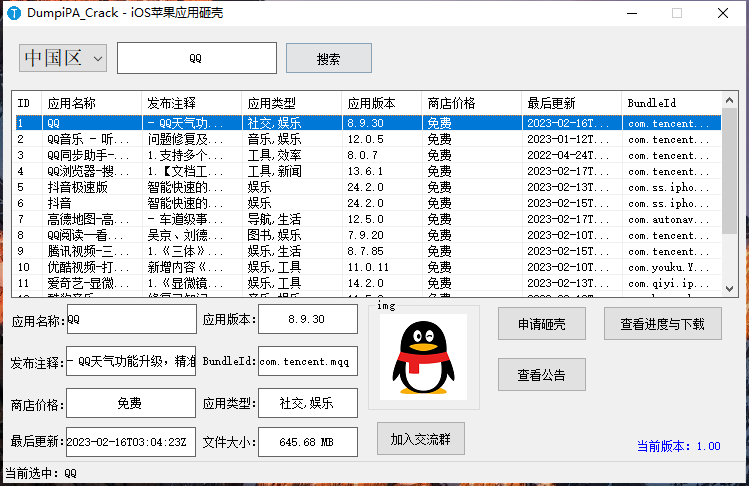Click the QQ penguin app image
This screenshot has width=749, height=486.
[x=423, y=357]
